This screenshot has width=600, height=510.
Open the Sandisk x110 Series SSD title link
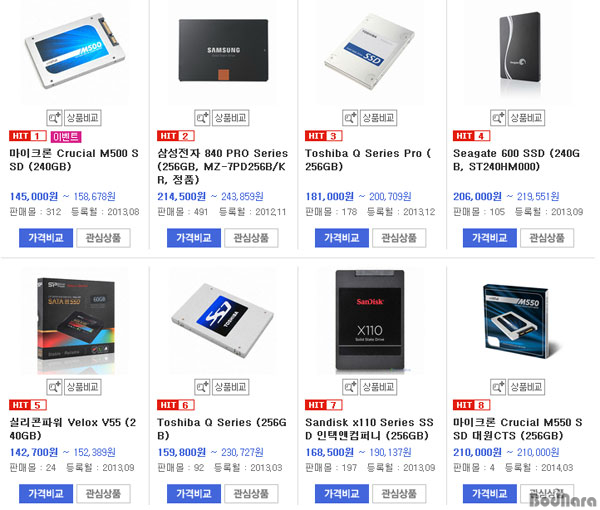click(369, 429)
